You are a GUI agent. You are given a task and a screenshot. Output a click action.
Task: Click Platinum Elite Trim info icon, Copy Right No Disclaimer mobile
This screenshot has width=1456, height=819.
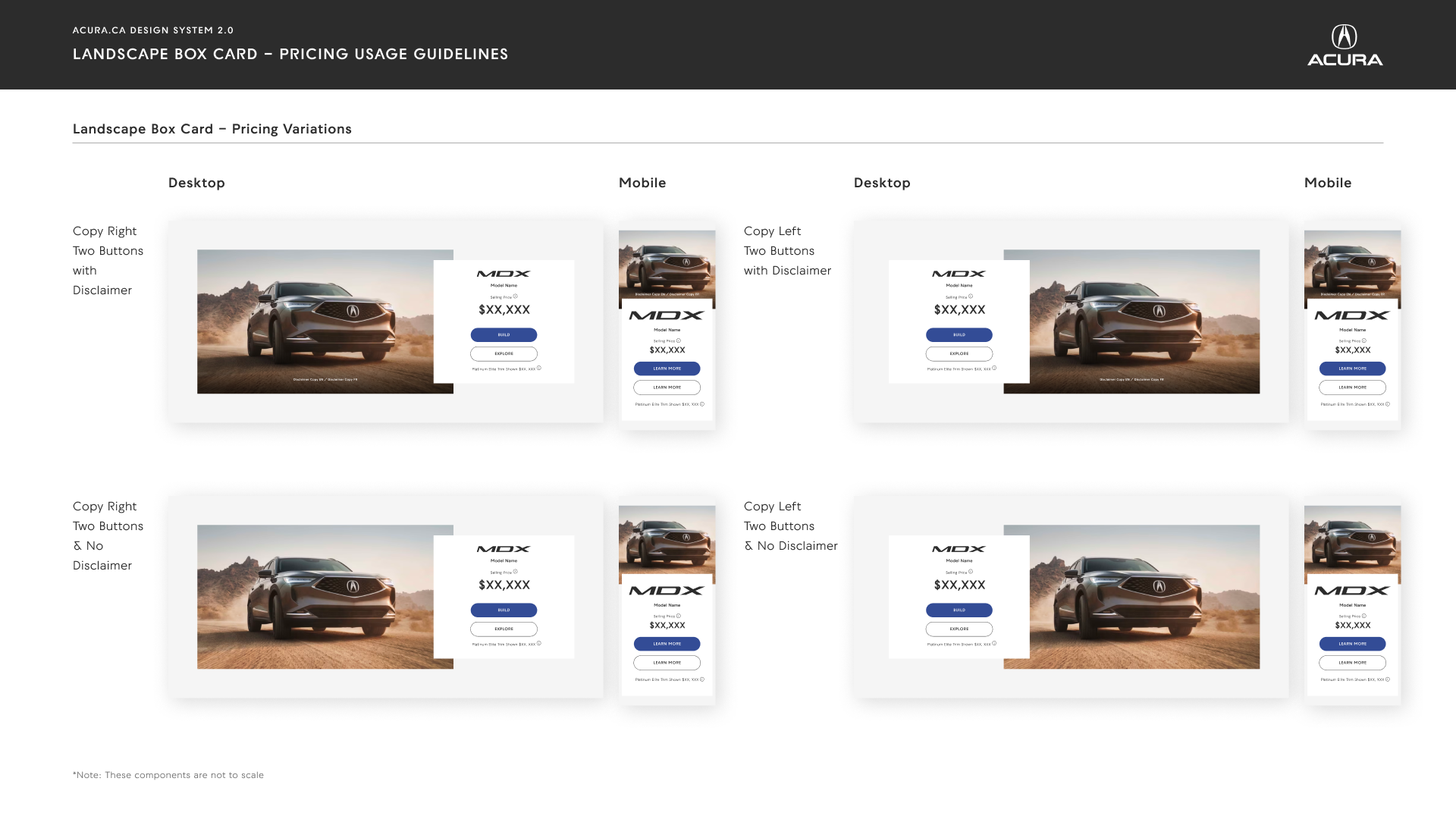pyautogui.click(x=702, y=679)
